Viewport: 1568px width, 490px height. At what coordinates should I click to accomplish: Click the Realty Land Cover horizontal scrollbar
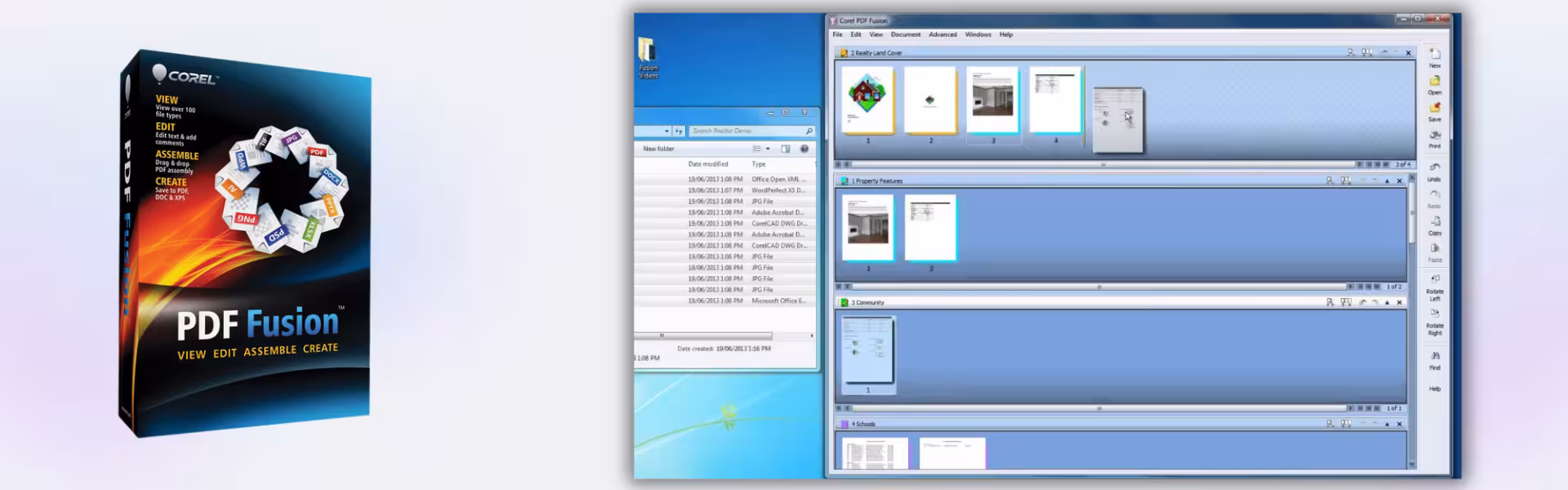(x=1103, y=165)
